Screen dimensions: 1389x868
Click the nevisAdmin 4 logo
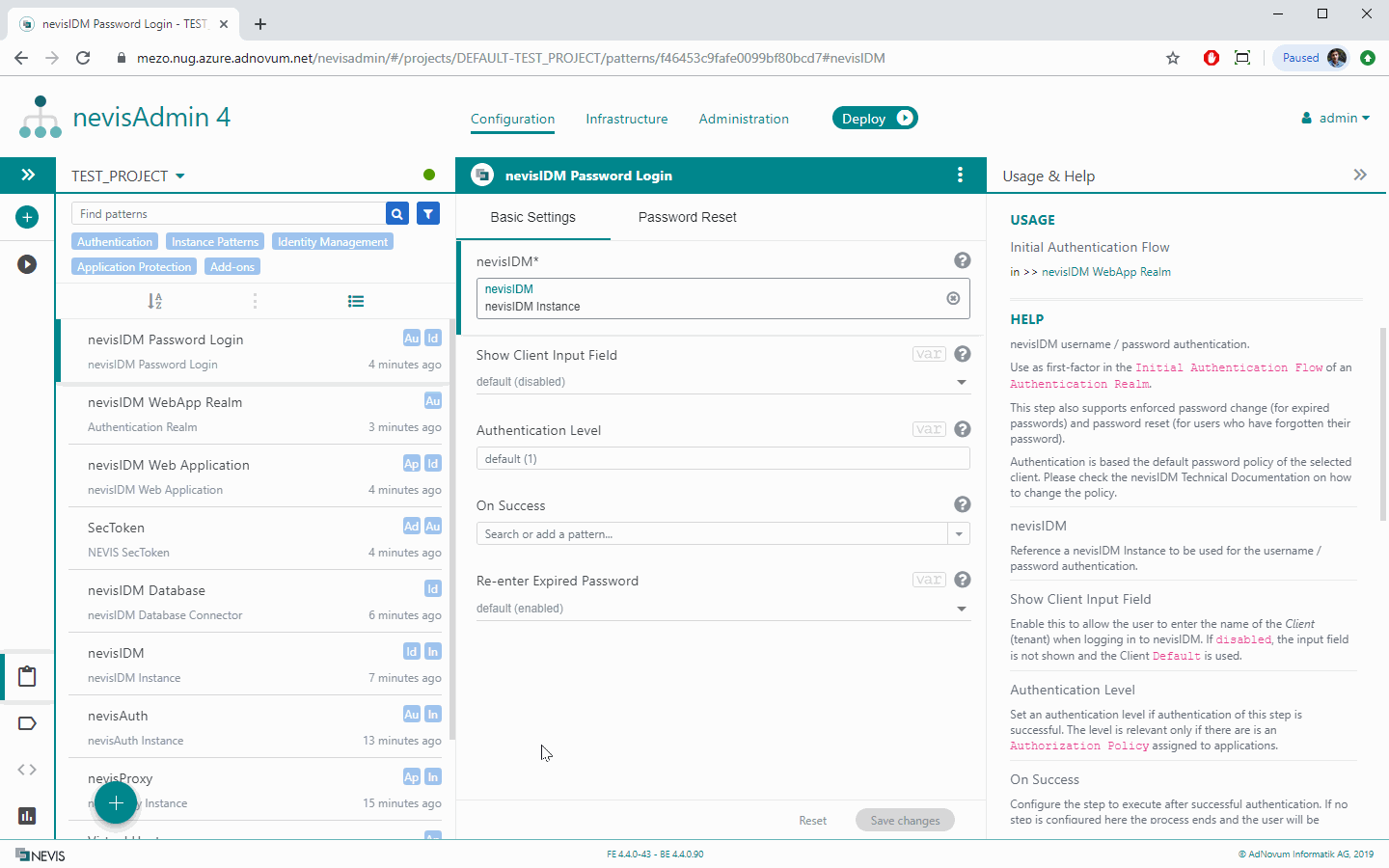(125, 117)
